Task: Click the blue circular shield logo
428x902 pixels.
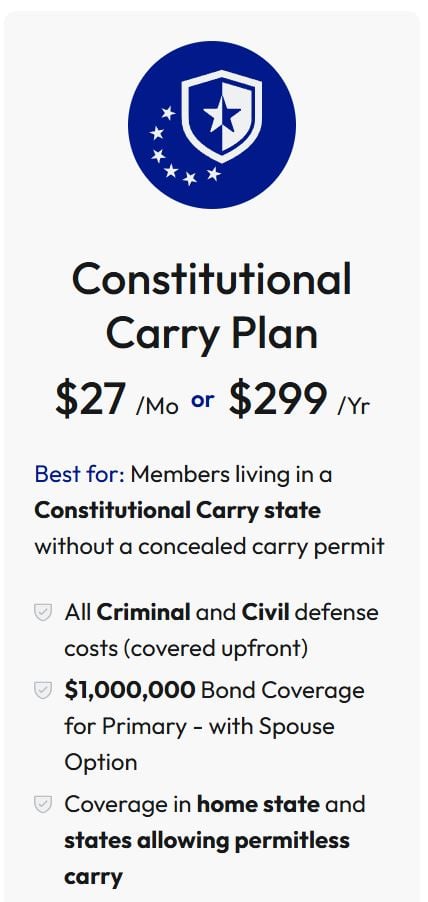Action: point(212,125)
